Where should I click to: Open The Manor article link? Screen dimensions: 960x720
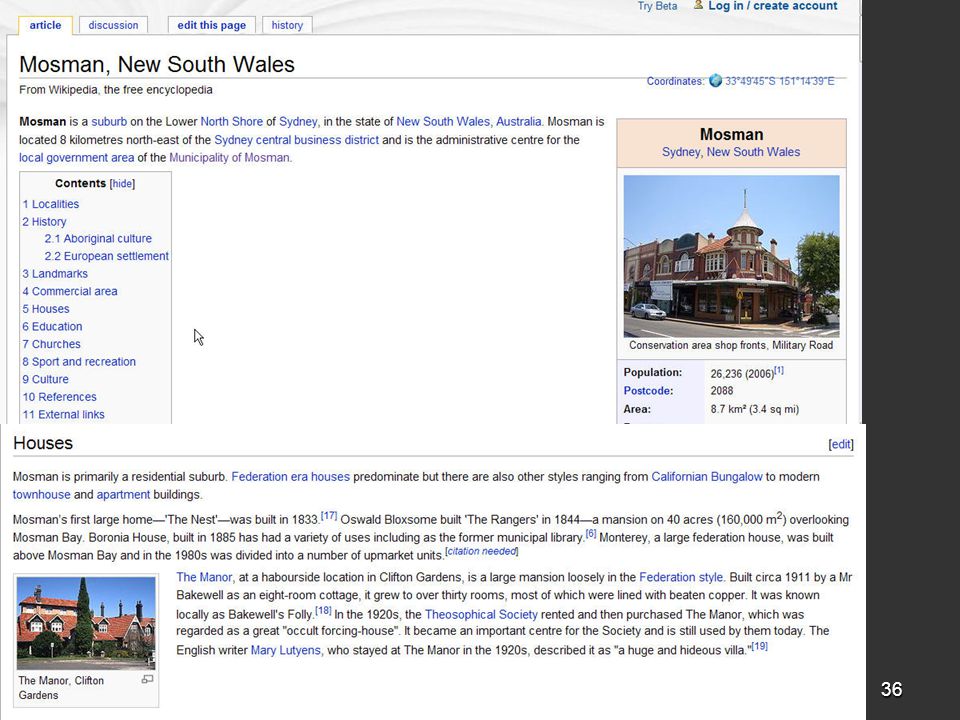pos(204,577)
